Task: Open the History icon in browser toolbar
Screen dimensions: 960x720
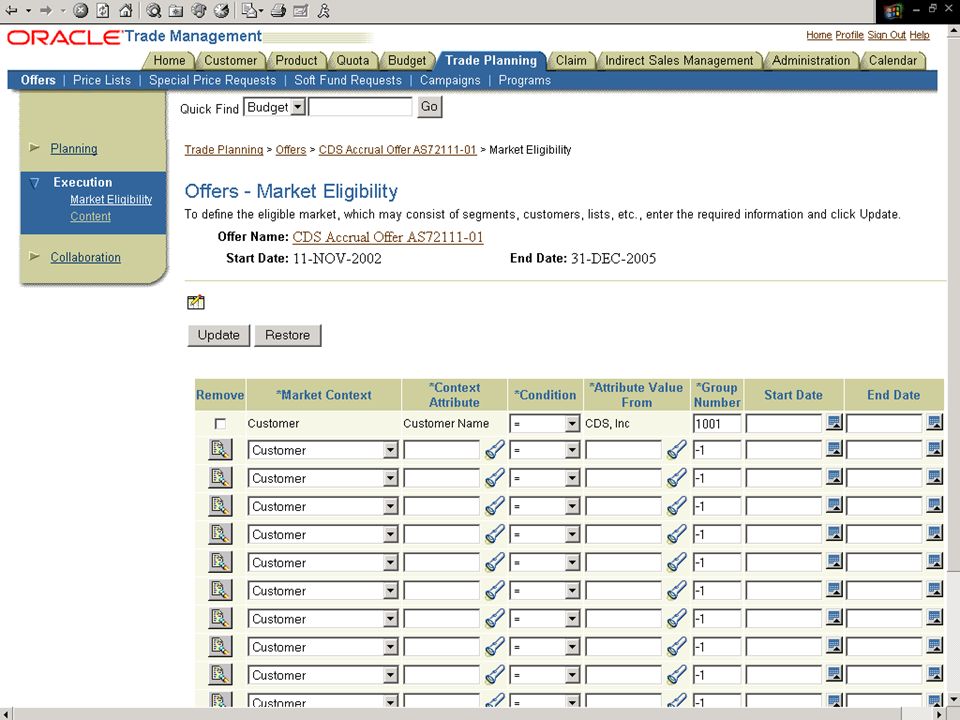Action: pos(222,10)
